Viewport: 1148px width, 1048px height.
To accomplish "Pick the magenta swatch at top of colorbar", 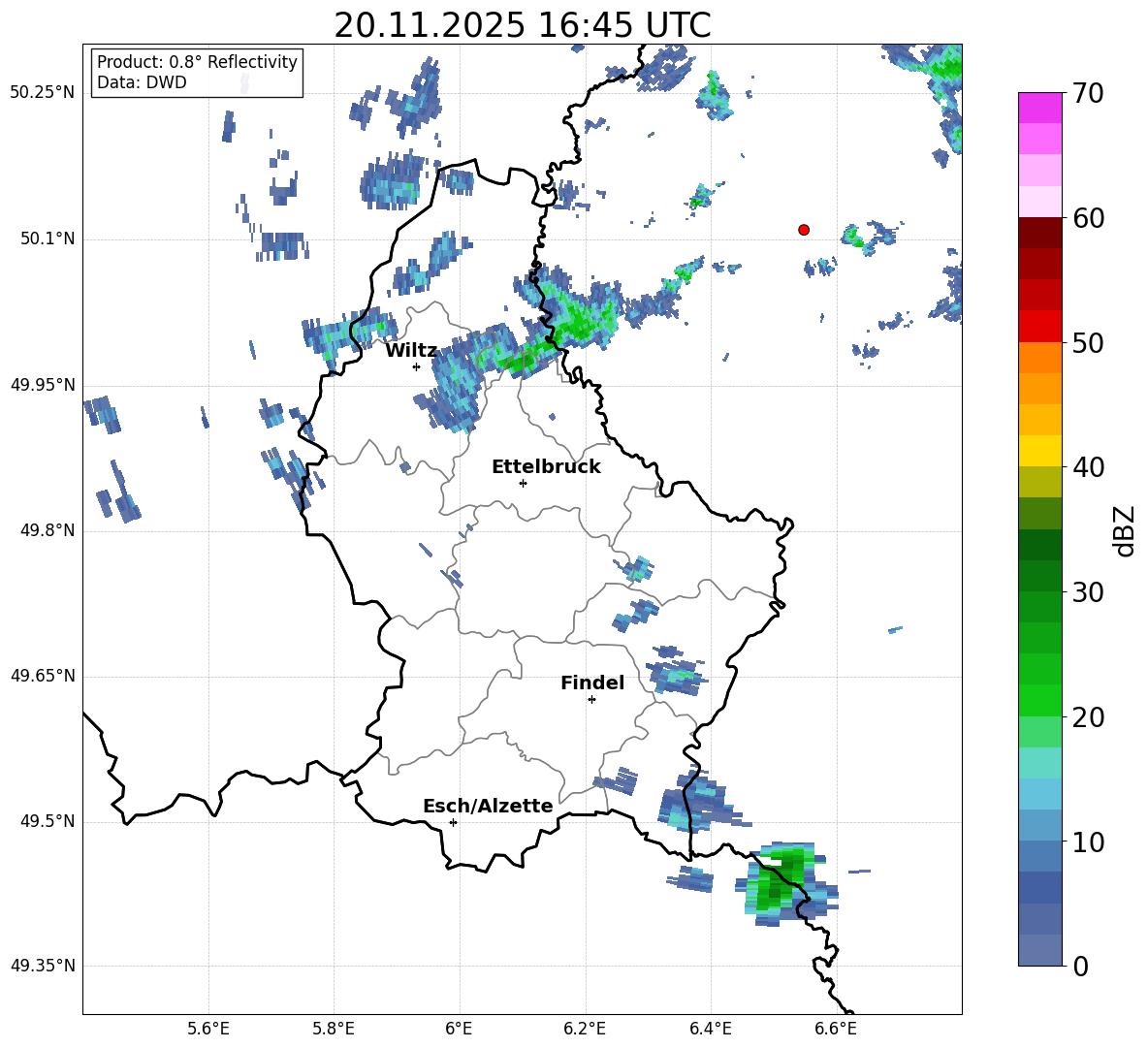I will 1040,108.
